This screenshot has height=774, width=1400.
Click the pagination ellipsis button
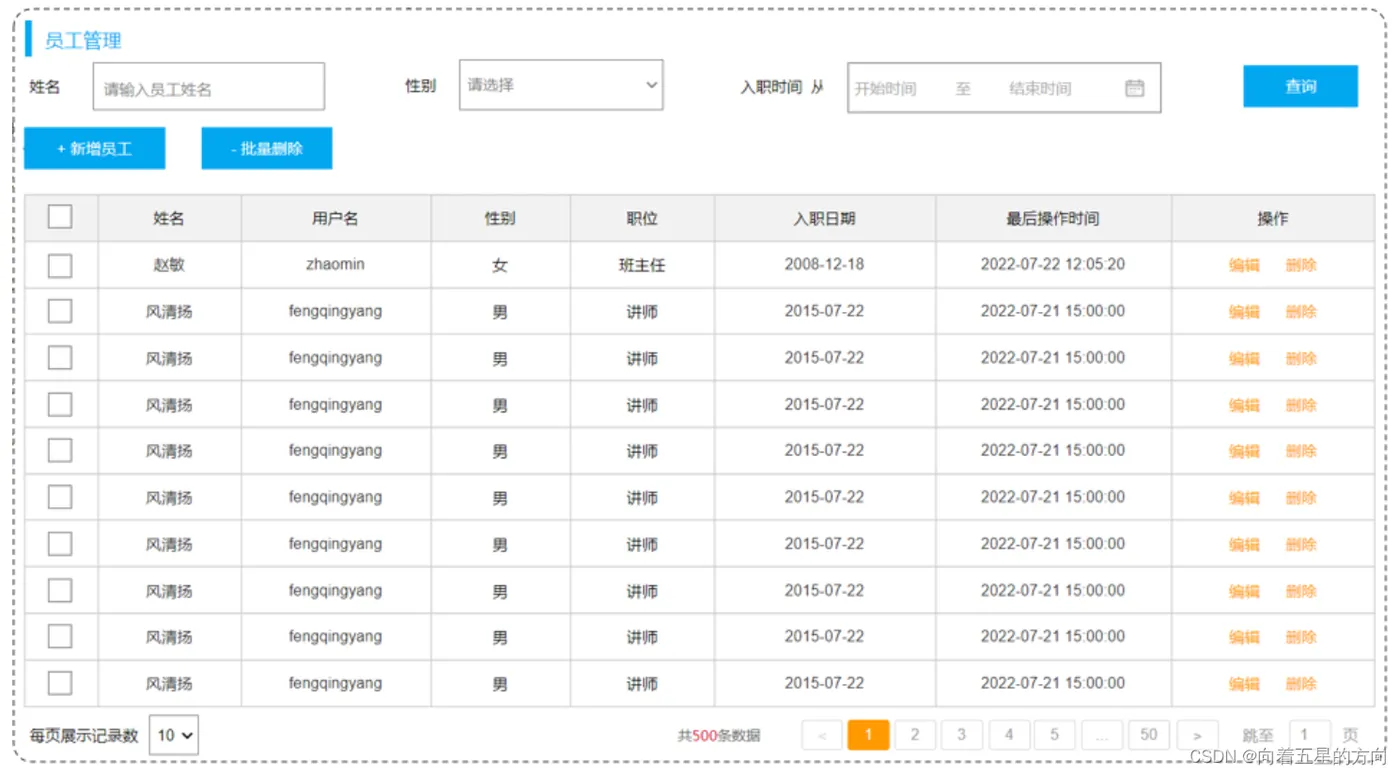[x=1102, y=735]
